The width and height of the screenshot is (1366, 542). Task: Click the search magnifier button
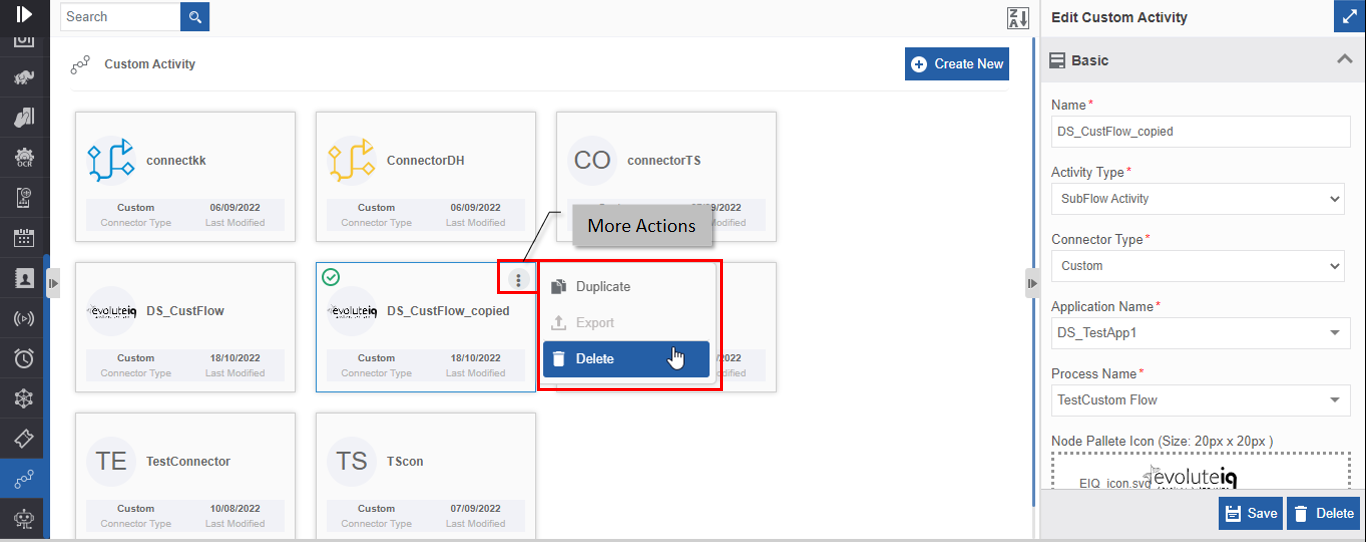pos(195,16)
